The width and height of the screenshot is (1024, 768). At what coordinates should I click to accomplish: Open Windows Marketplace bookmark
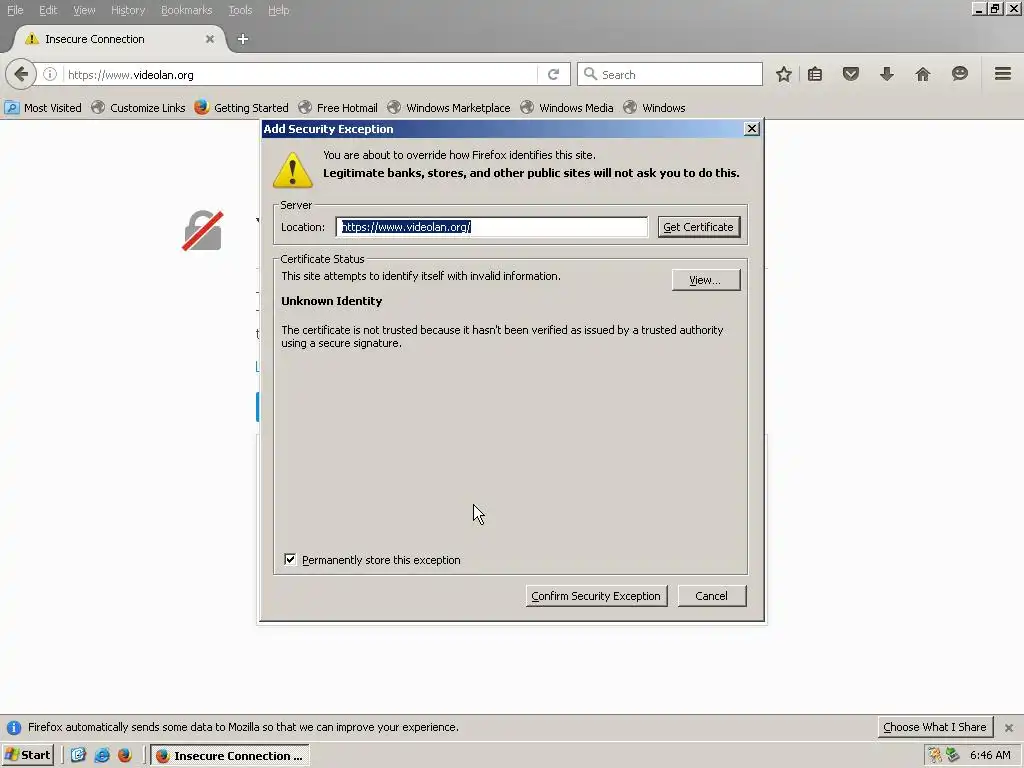point(449,108)
